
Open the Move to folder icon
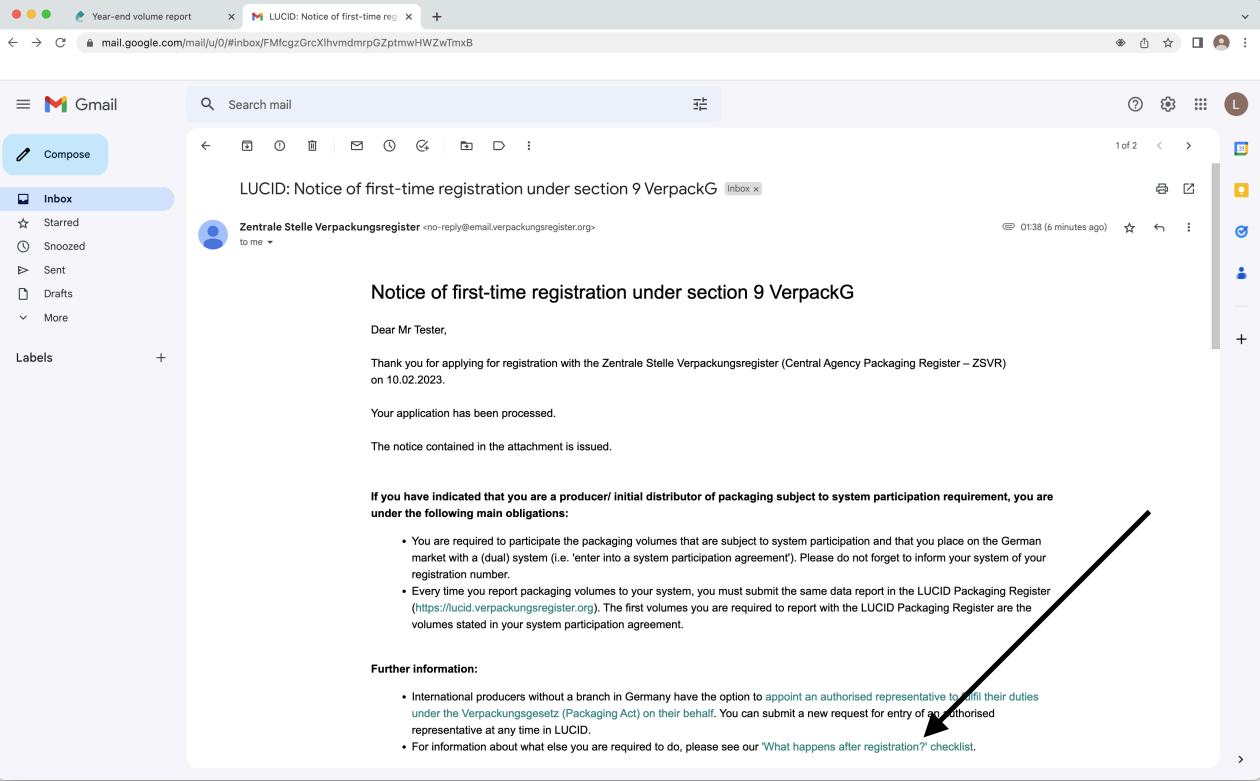(466, 146)
